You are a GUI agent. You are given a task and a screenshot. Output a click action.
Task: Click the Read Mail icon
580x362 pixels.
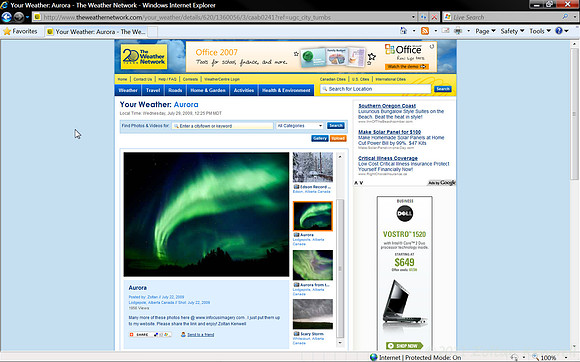click(x=446, y=31)
